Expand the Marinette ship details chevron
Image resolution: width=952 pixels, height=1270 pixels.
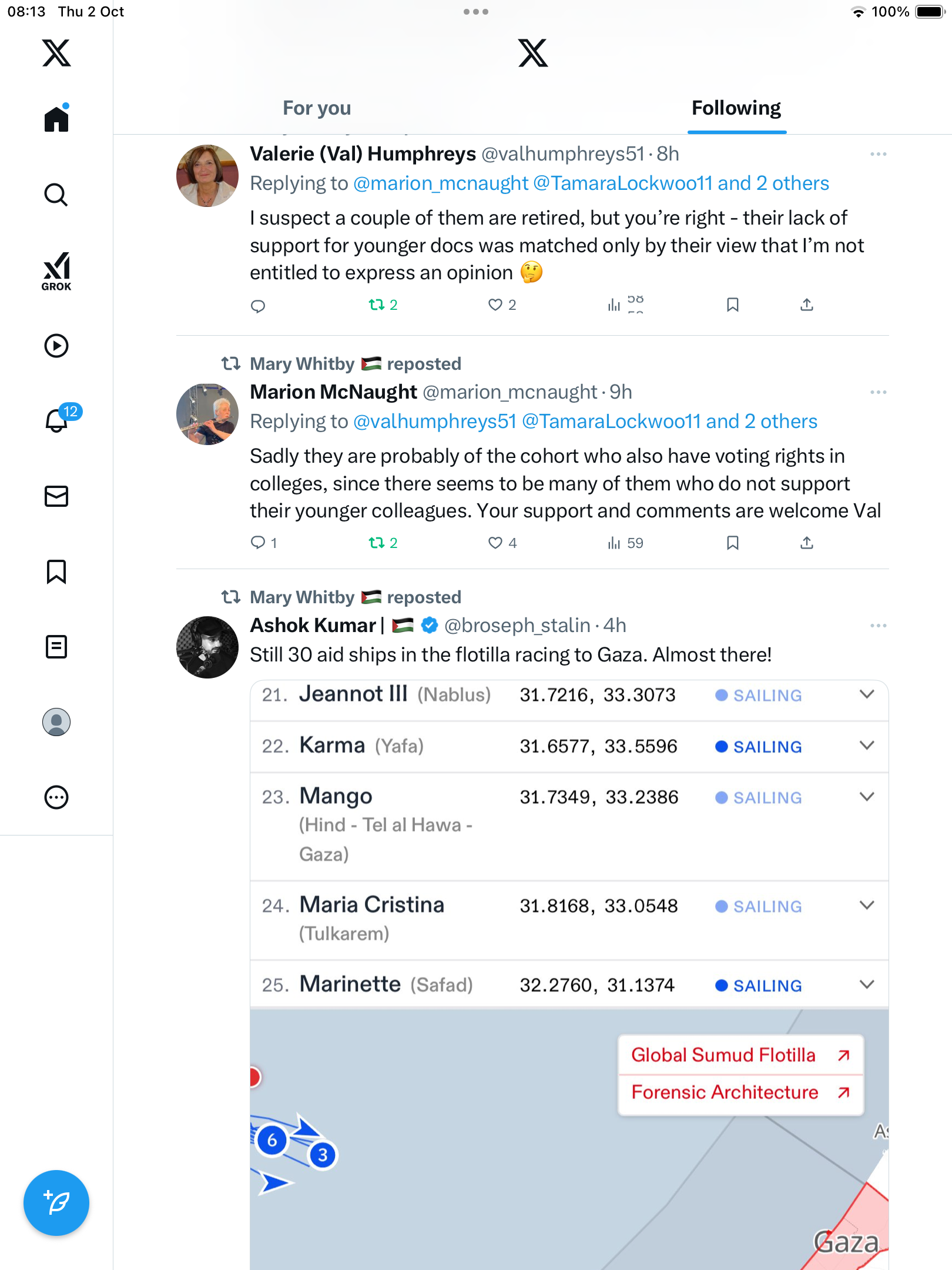(x=867, y=985)
